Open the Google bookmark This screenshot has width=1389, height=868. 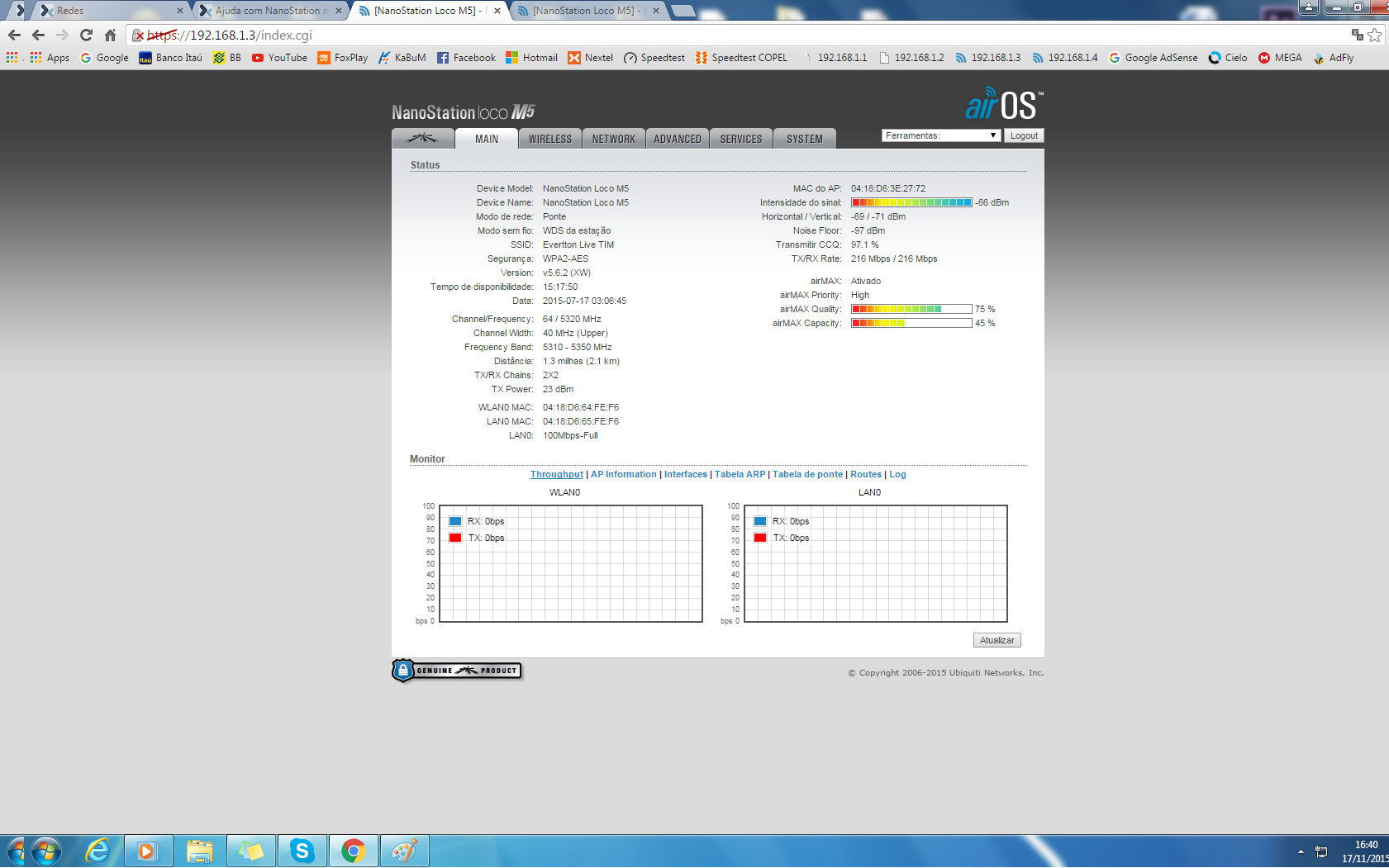click(104, 58)
